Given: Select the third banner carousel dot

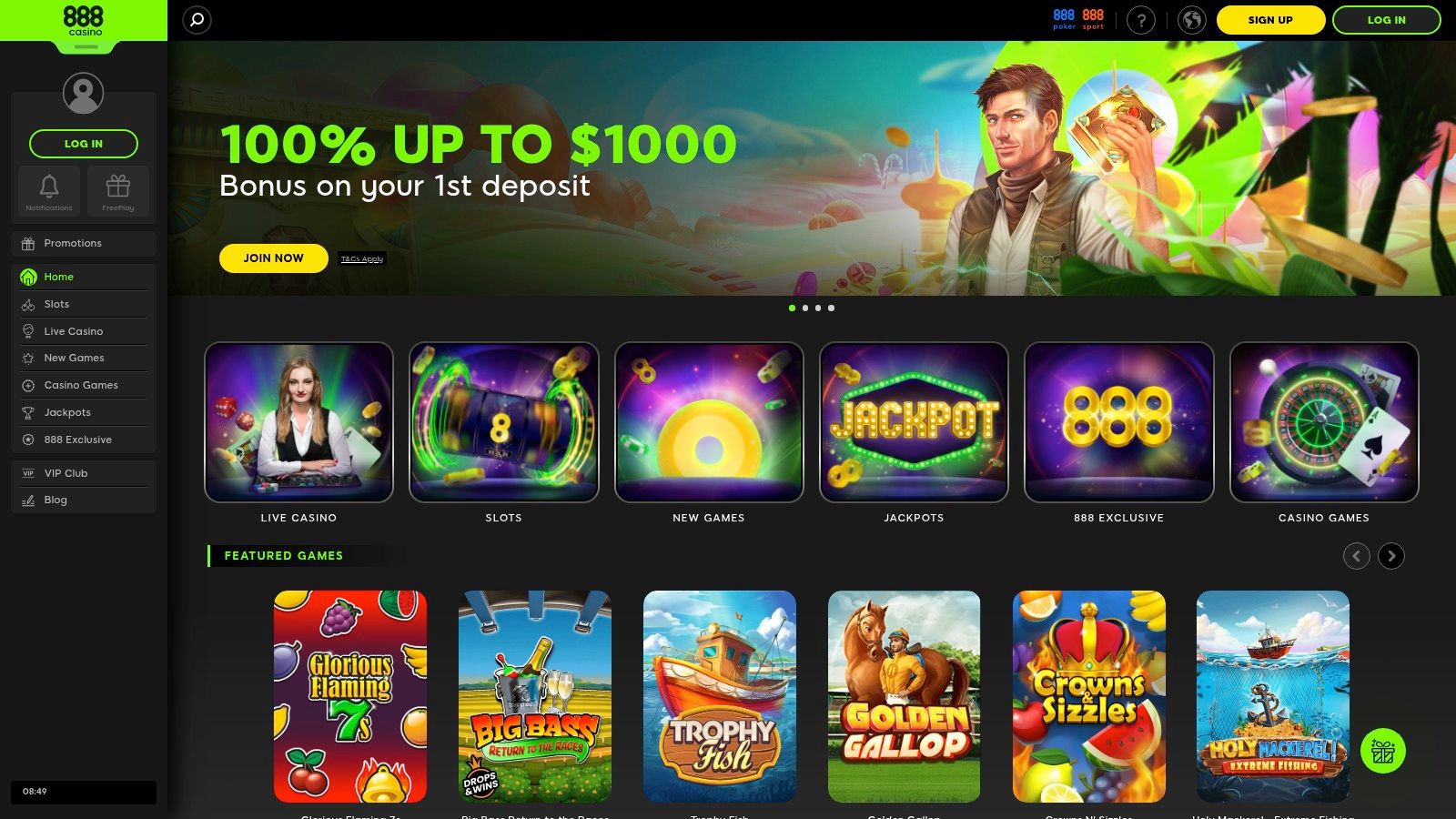Looking at the screenshot, I should (x=818, y=308).
